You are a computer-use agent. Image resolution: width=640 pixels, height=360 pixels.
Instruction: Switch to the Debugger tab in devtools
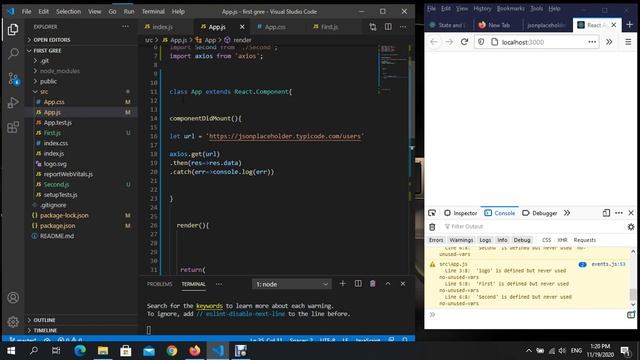tap(540, 213)
